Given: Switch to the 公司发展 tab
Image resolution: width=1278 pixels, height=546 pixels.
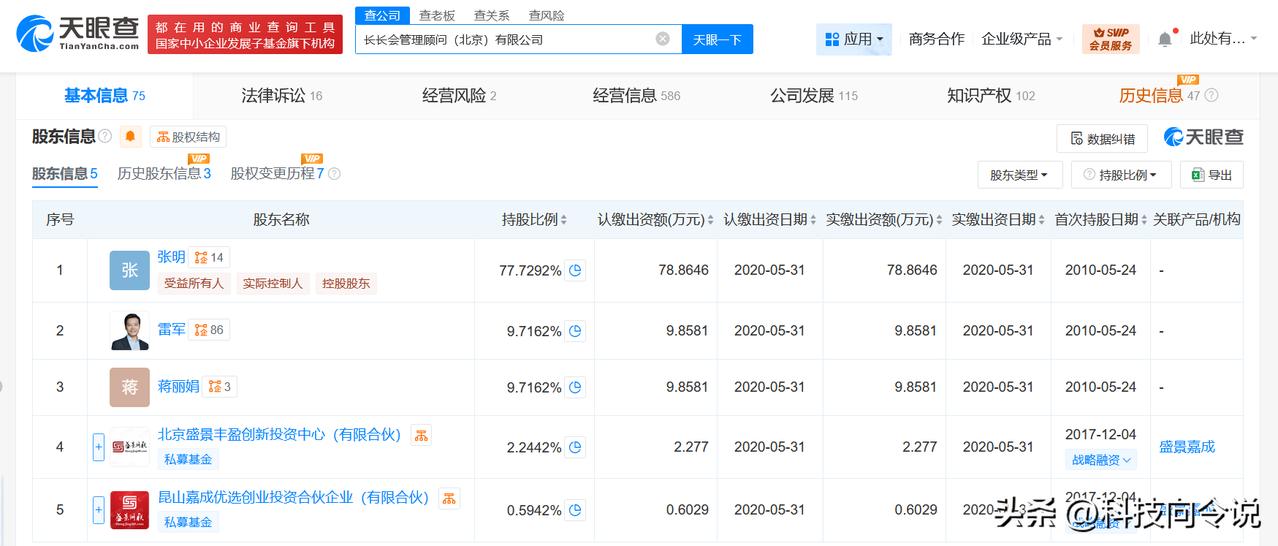Looking at the screenshot, I should pyautogui.click(x=814, y=96).
